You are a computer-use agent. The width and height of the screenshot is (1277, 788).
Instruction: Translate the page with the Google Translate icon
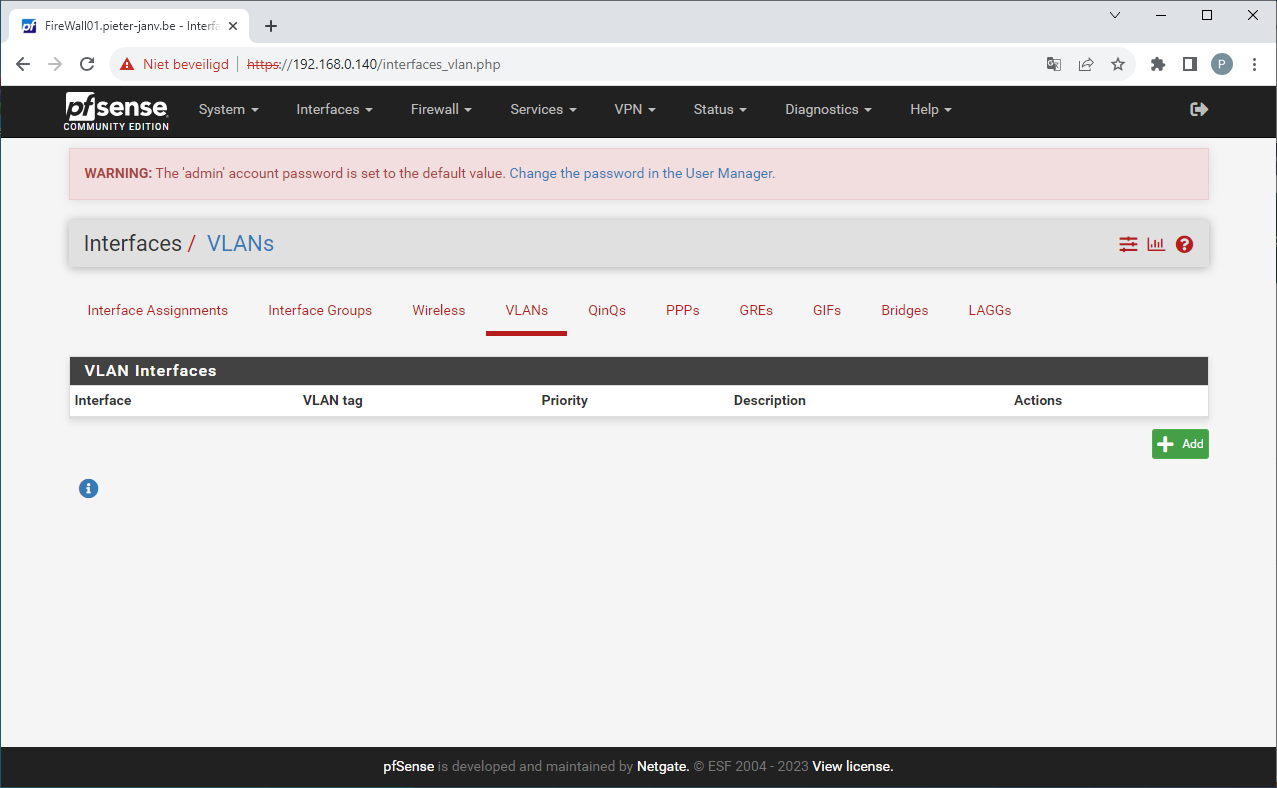coord(1053,63)
